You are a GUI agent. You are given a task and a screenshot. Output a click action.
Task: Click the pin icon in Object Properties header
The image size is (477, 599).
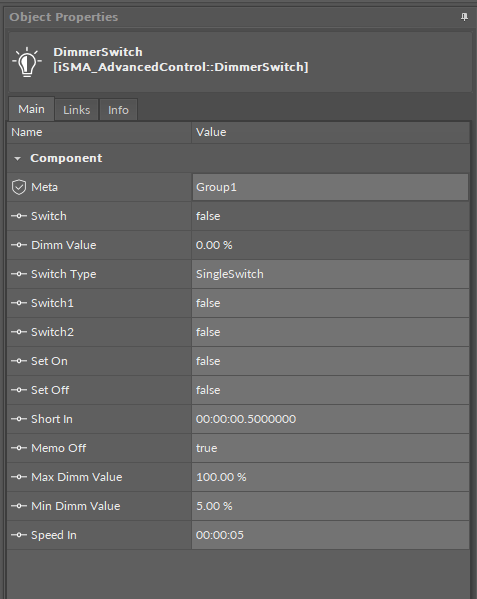coord(464,17)
